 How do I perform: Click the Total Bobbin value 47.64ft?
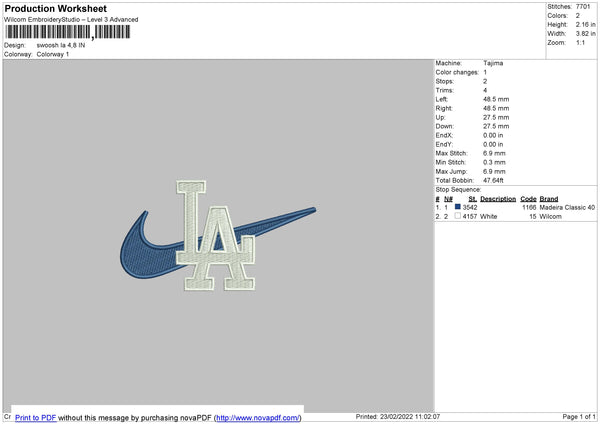(493, 180)
